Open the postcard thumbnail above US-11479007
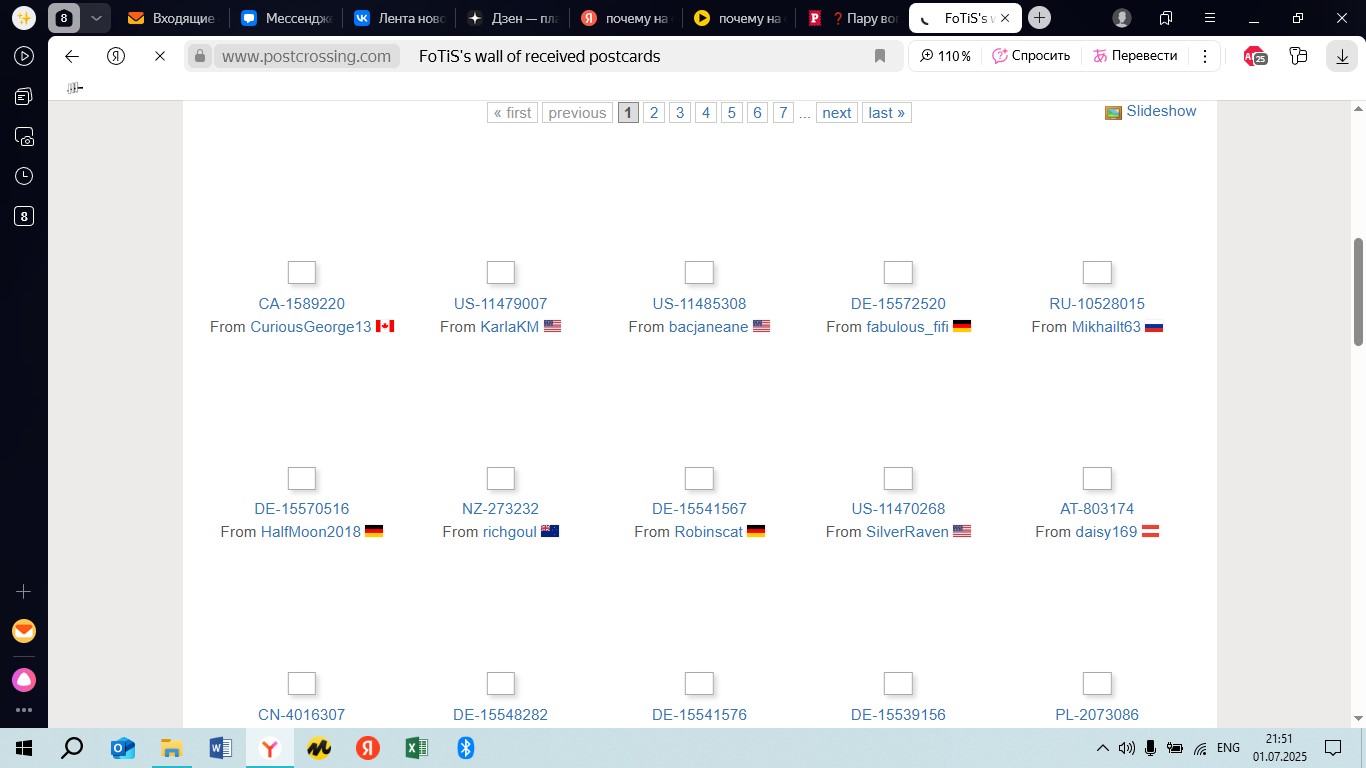Image resolution: width=1366 pixels, height=768 pixels. (500, 272)
